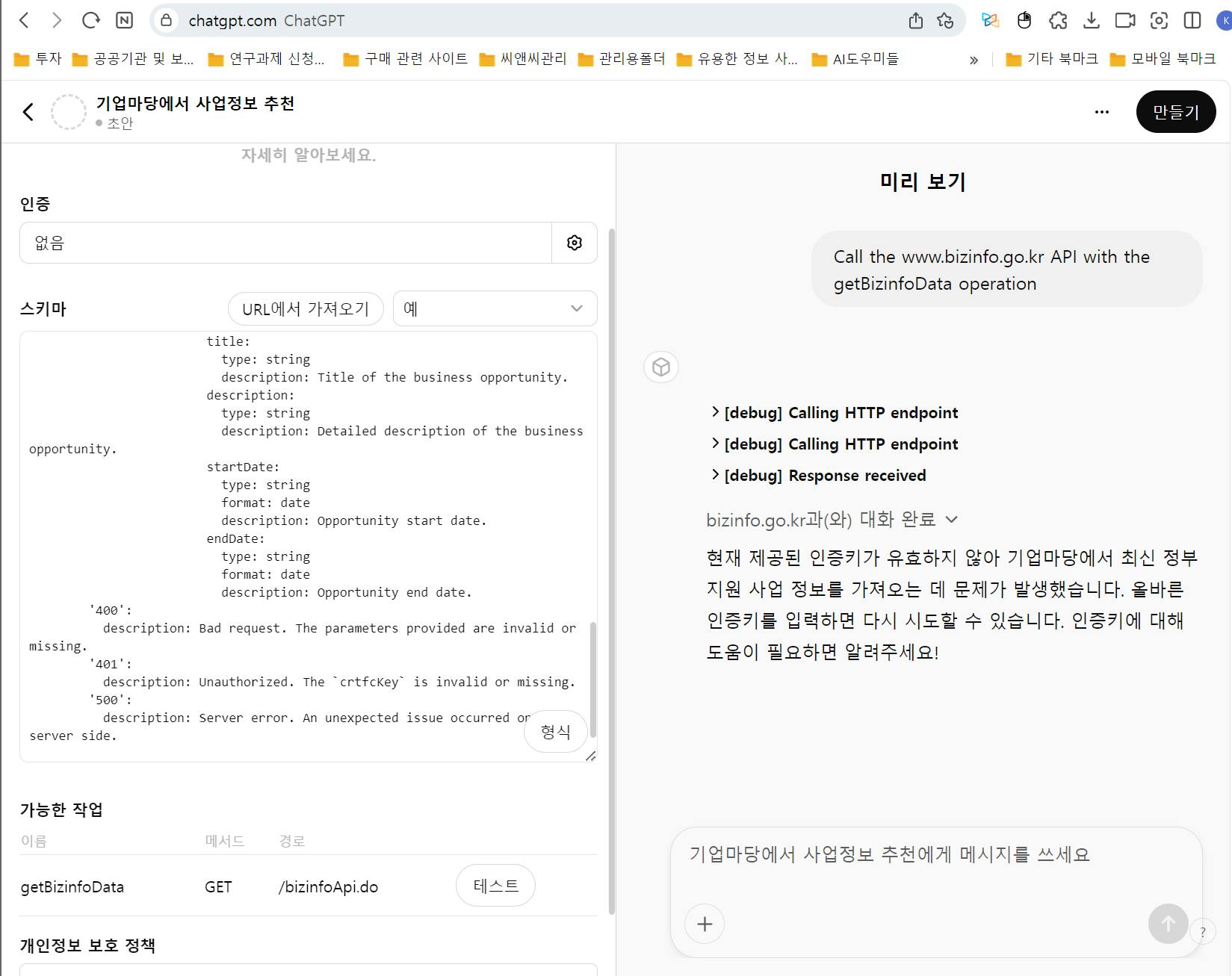Open the 구매 관련 사이트 bookmark folder
The image size is (1232, 976).
click(x=406, y=59)
